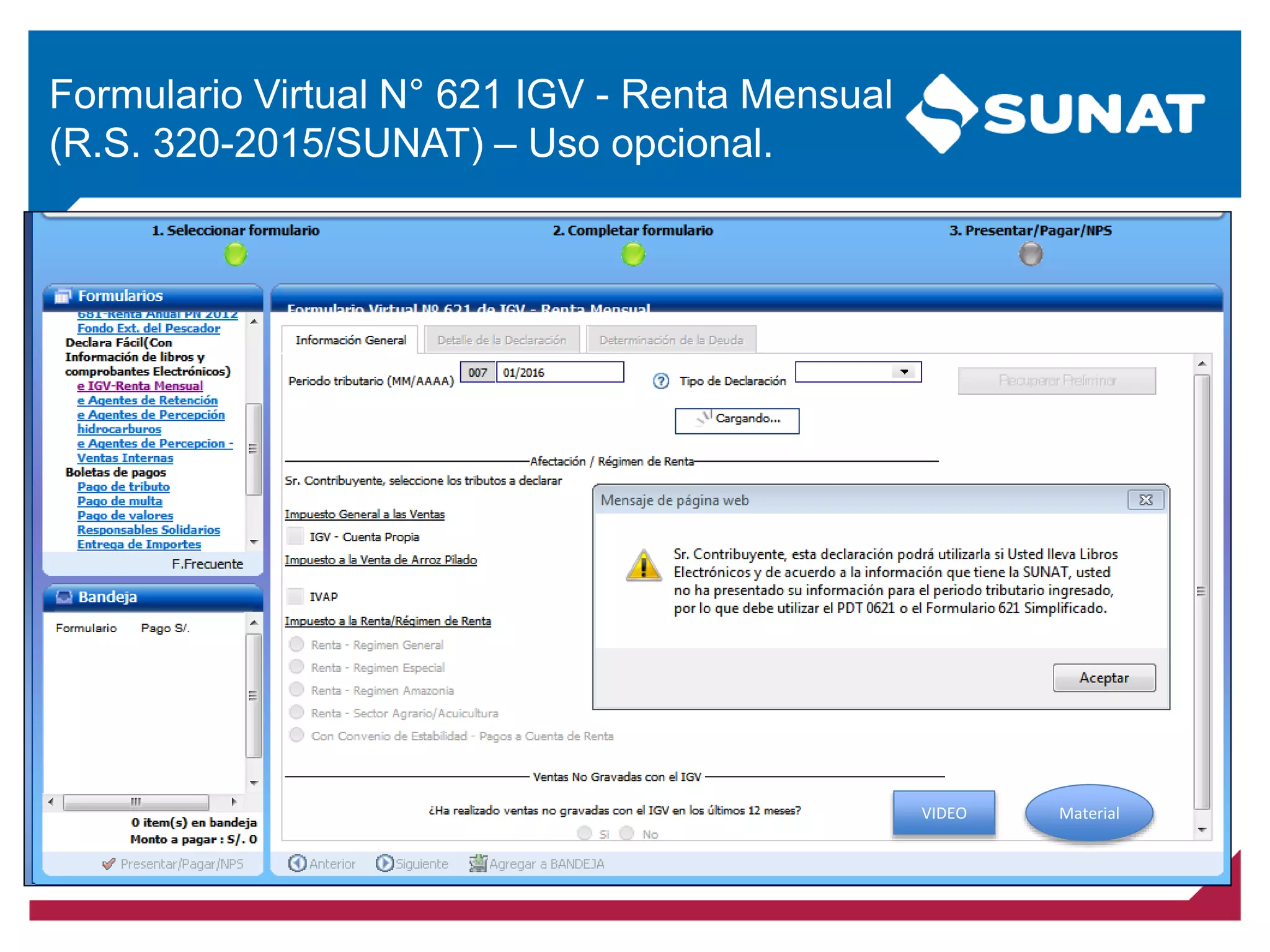Click up arrow of main form scrollbar
The image size is (1270, 952).
coord(1202,364)
